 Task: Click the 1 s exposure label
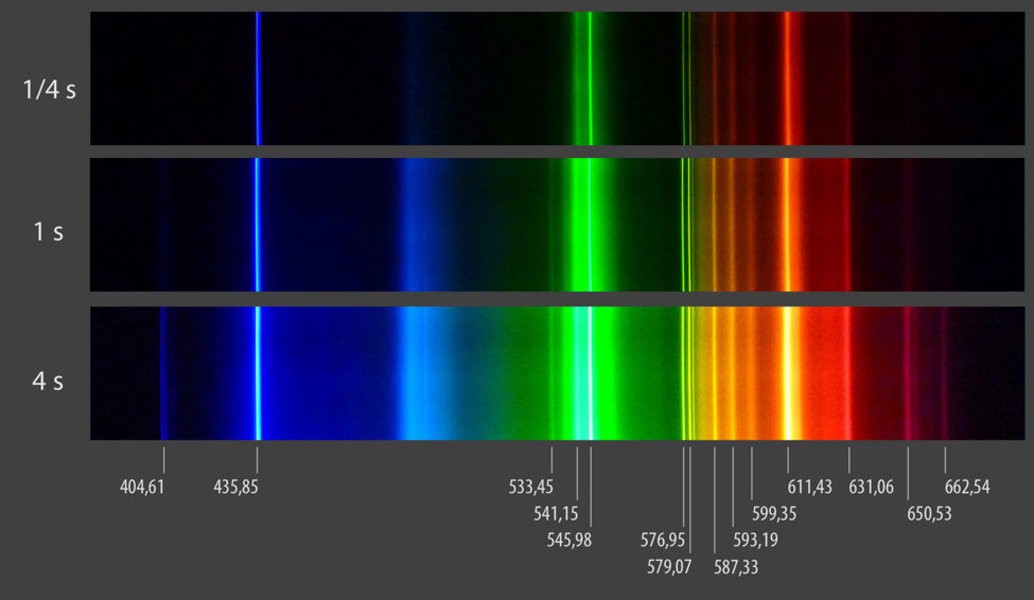pyautogui.click(x=48, y=232)
